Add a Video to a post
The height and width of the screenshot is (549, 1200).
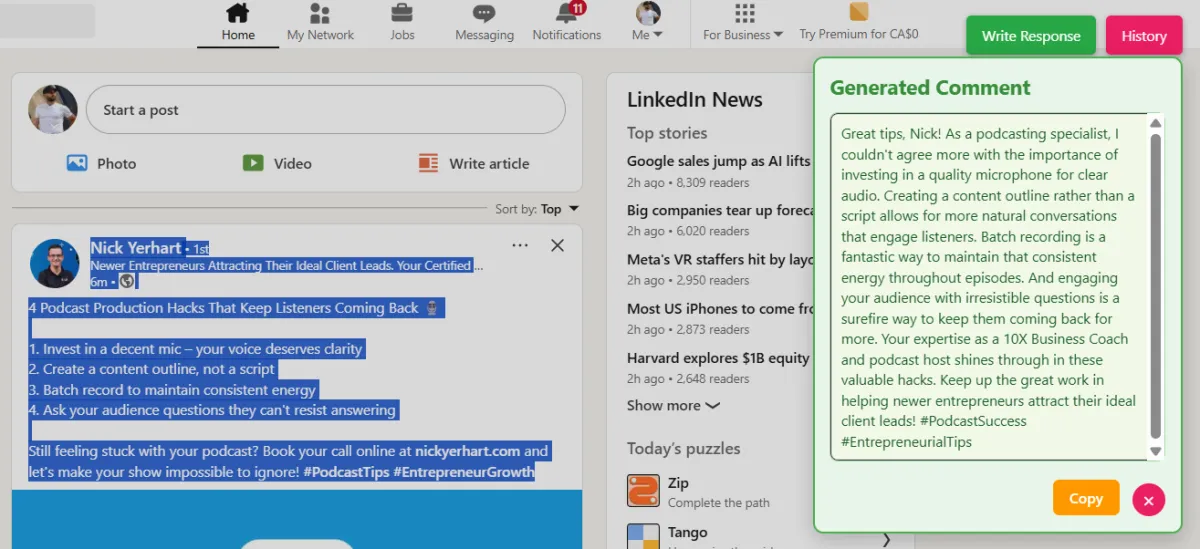click(x=277, y=163)
